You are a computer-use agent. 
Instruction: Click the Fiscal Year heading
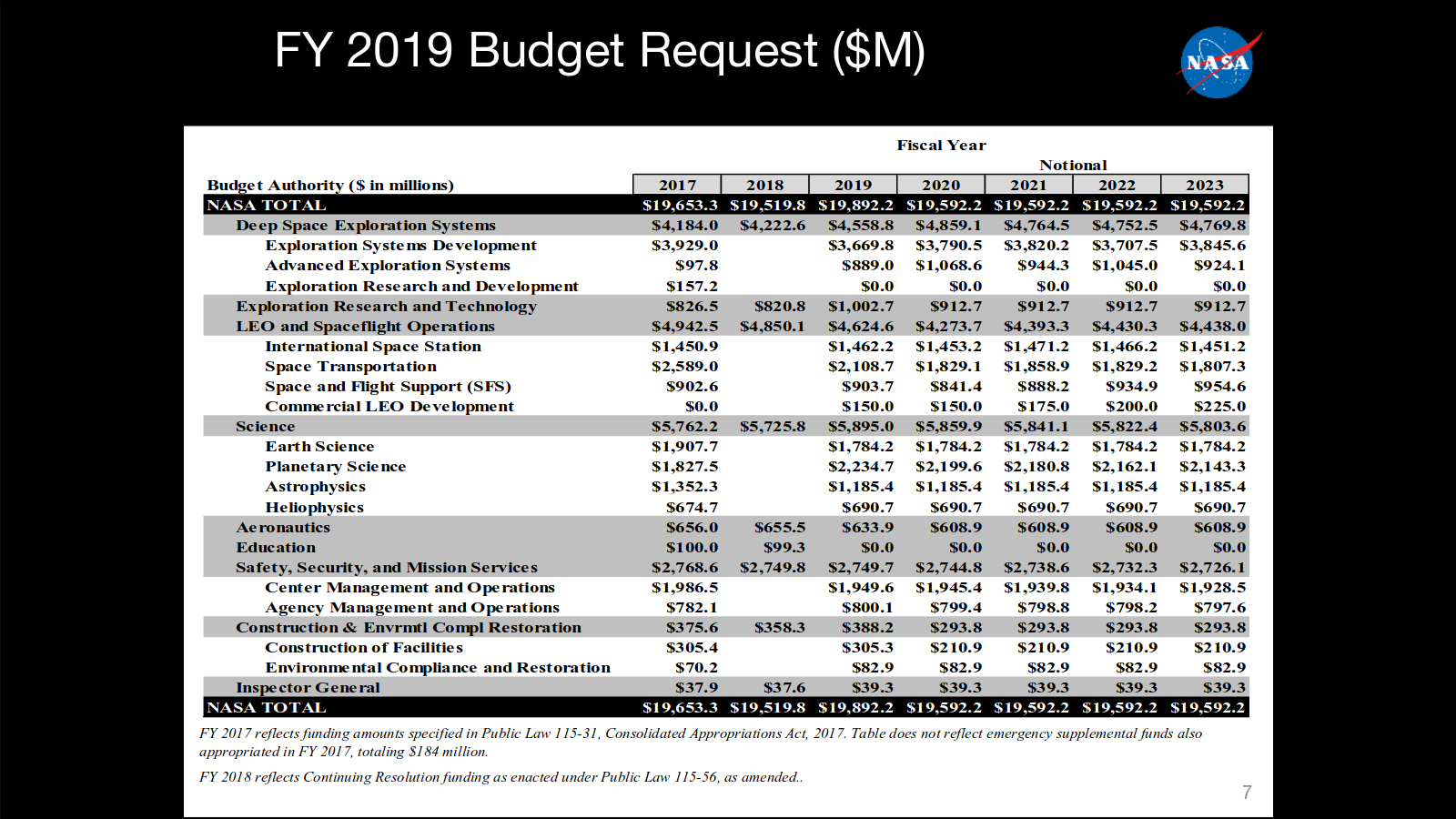(x=941, y=146)
